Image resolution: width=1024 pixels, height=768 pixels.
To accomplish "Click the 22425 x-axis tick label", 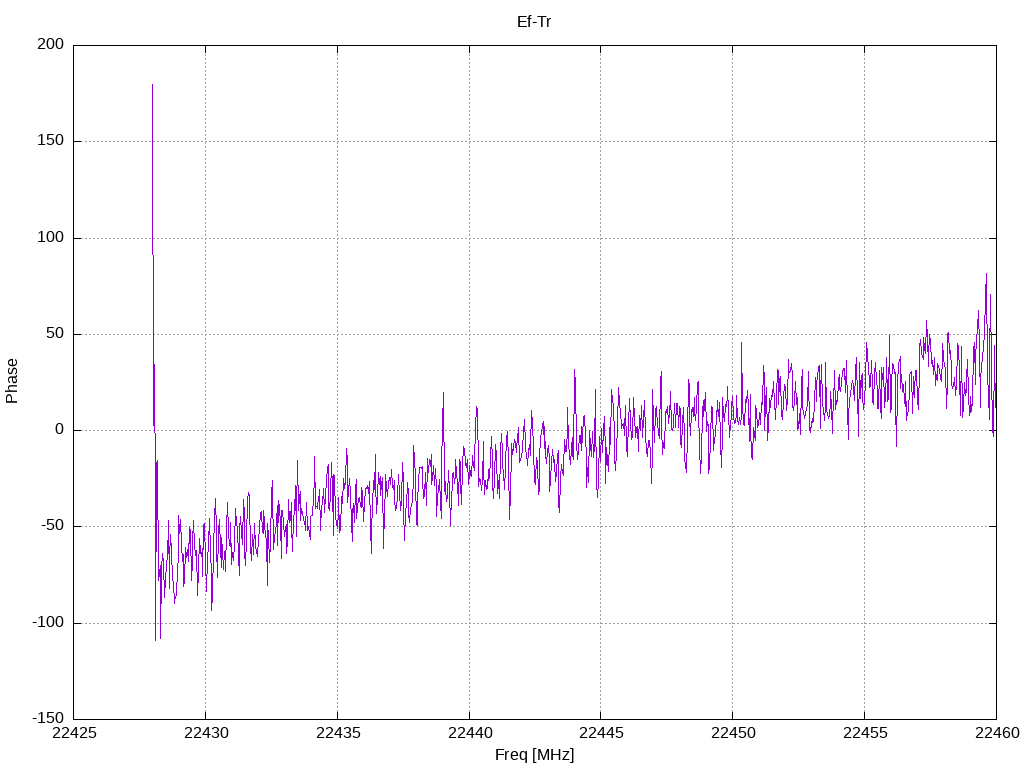I will 74,733.
